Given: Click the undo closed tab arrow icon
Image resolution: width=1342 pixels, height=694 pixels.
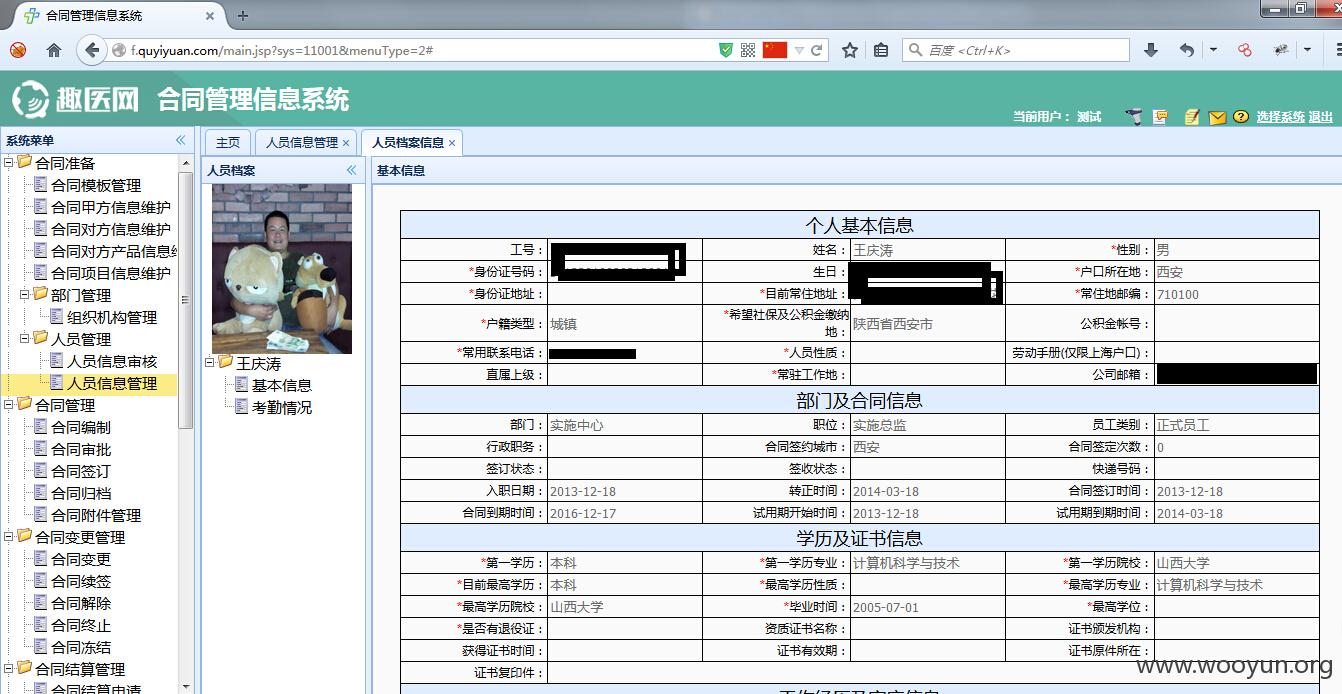Looking at the screenshot, I should (x=1186, y=50).
